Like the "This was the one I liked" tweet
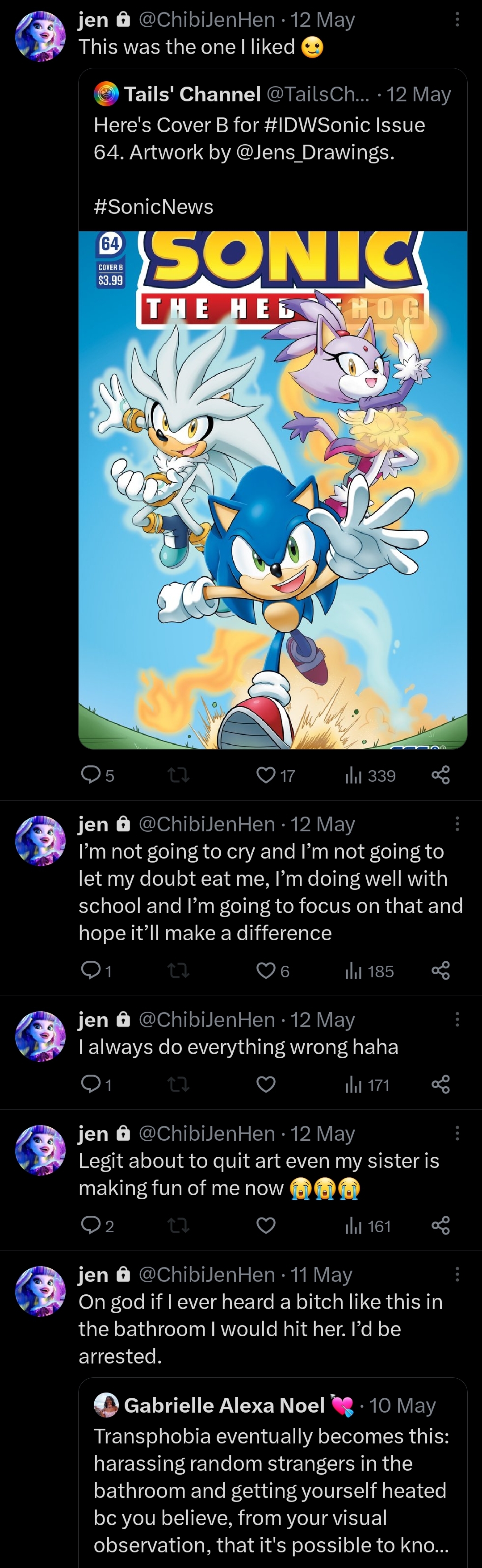Screen dimensions: 482x1568 pyautogui.click(x=266, y=775)
